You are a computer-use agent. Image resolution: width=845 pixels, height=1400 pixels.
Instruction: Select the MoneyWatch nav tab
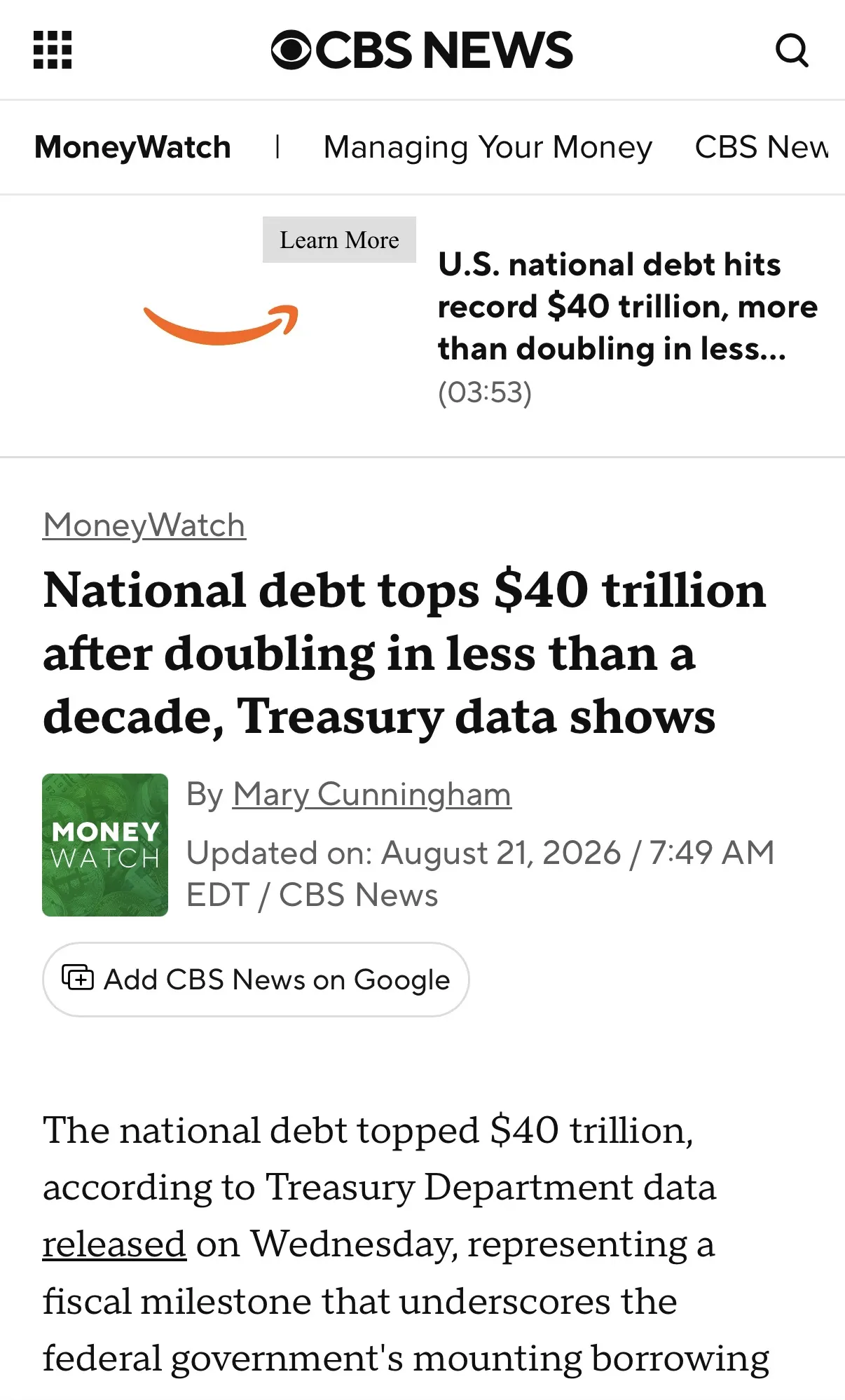(132, 147)
